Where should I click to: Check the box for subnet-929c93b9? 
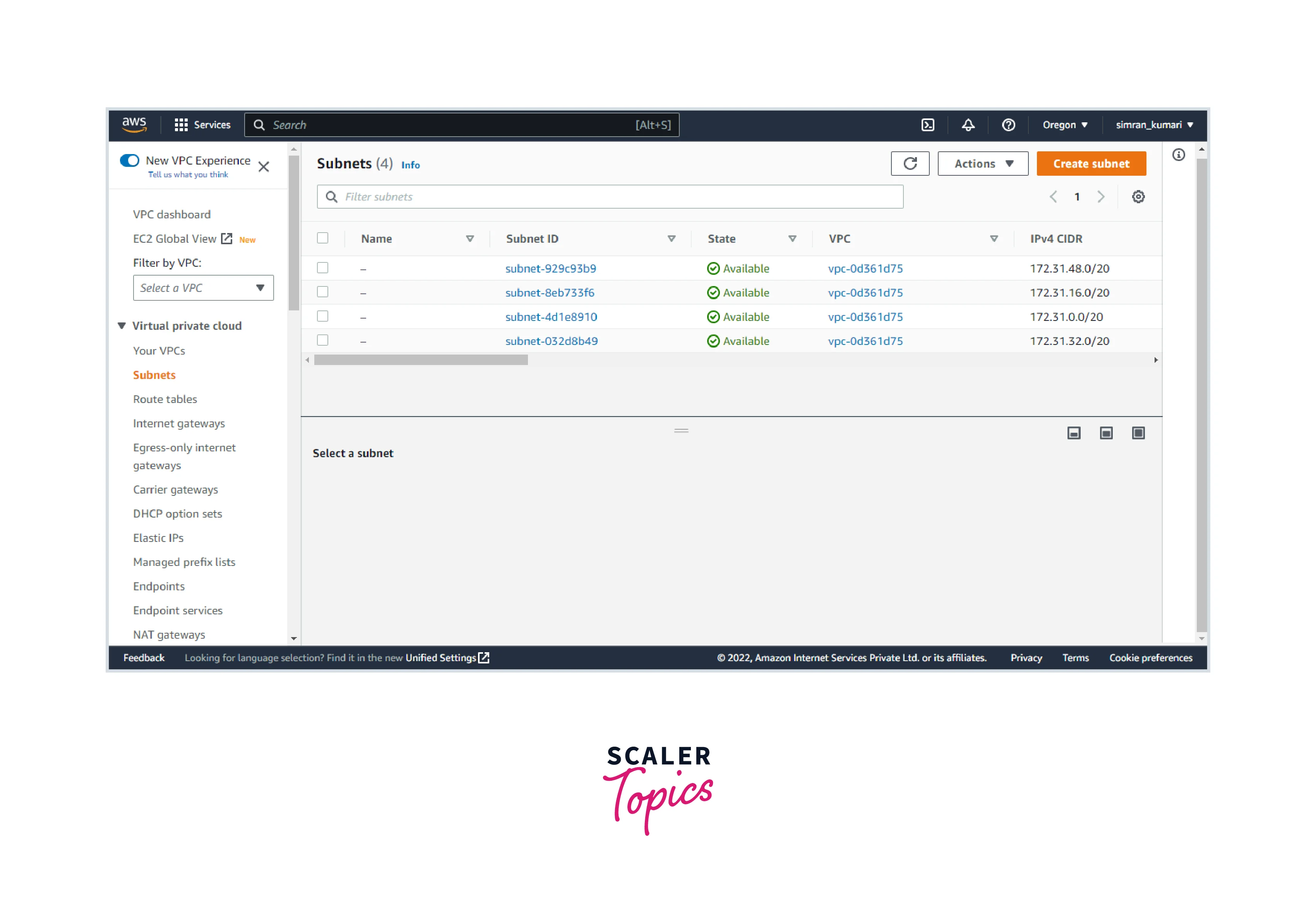(x=323, y=268)
